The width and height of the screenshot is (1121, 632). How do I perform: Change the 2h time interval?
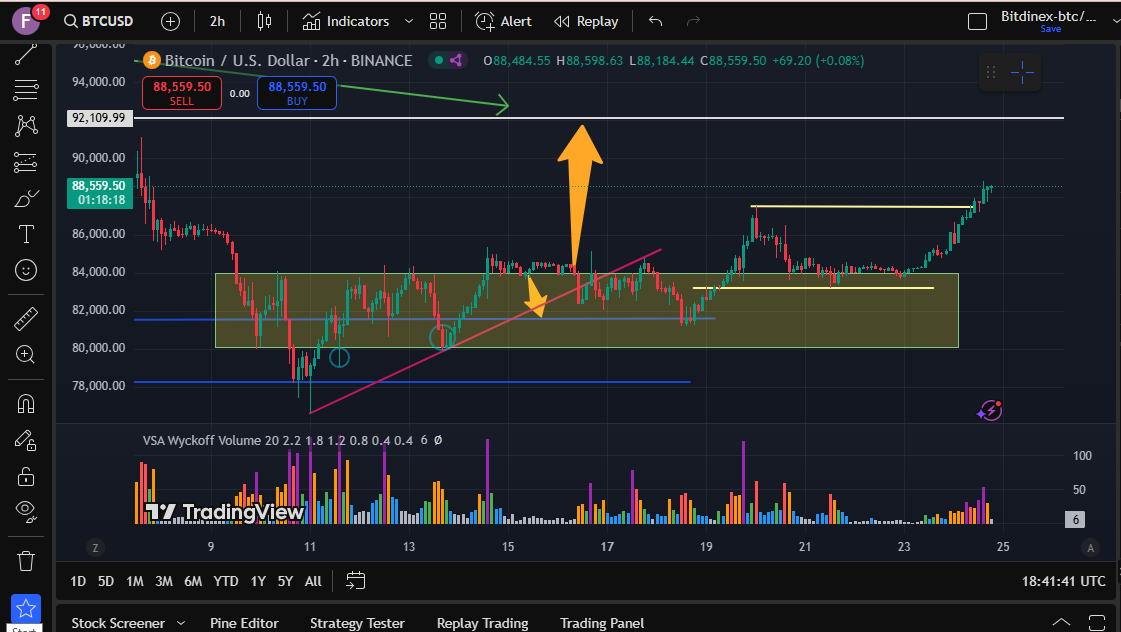(217, 21)
